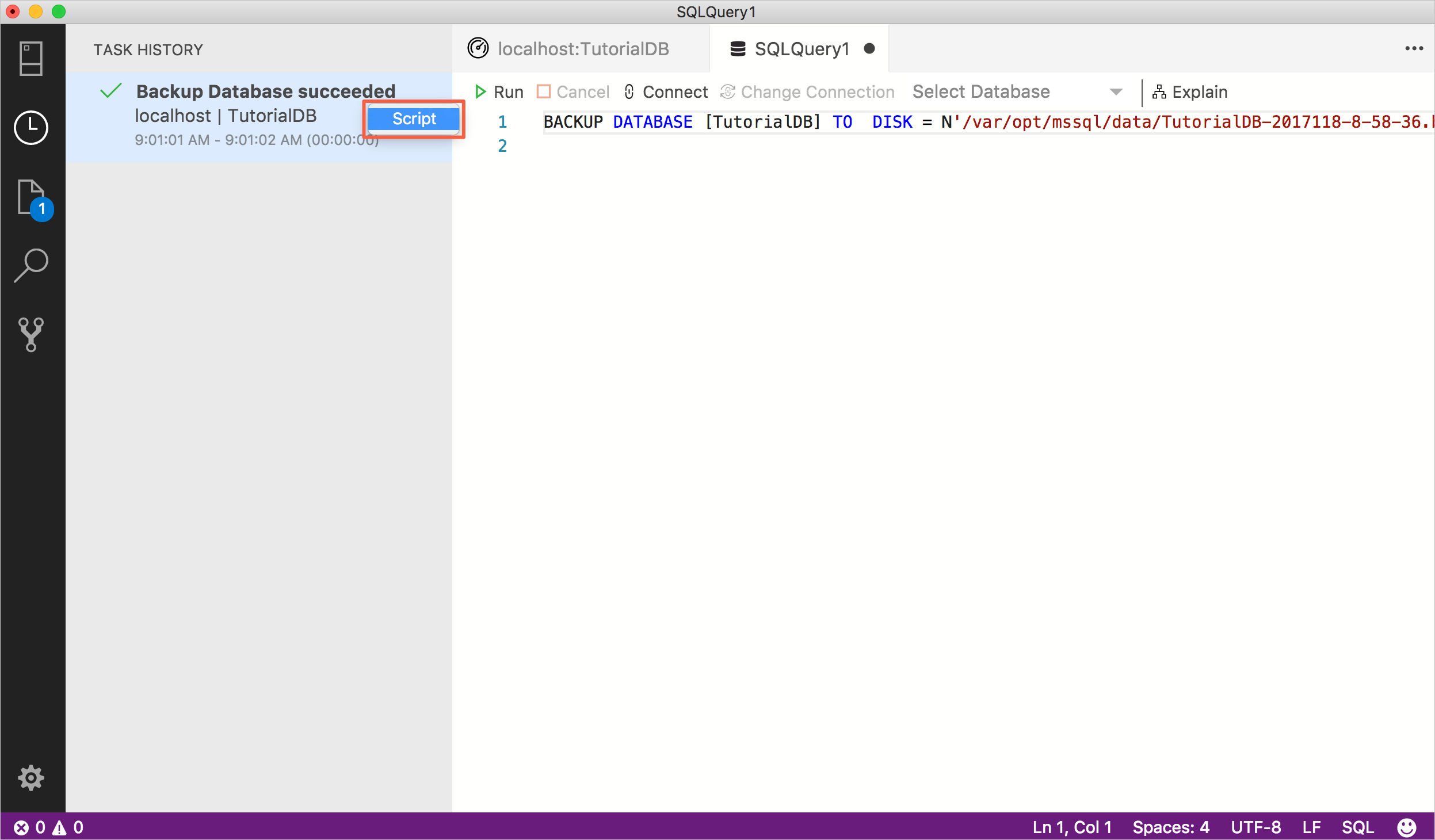
Task: Select the Task History clock icon
Action: (x=30, y=128)
